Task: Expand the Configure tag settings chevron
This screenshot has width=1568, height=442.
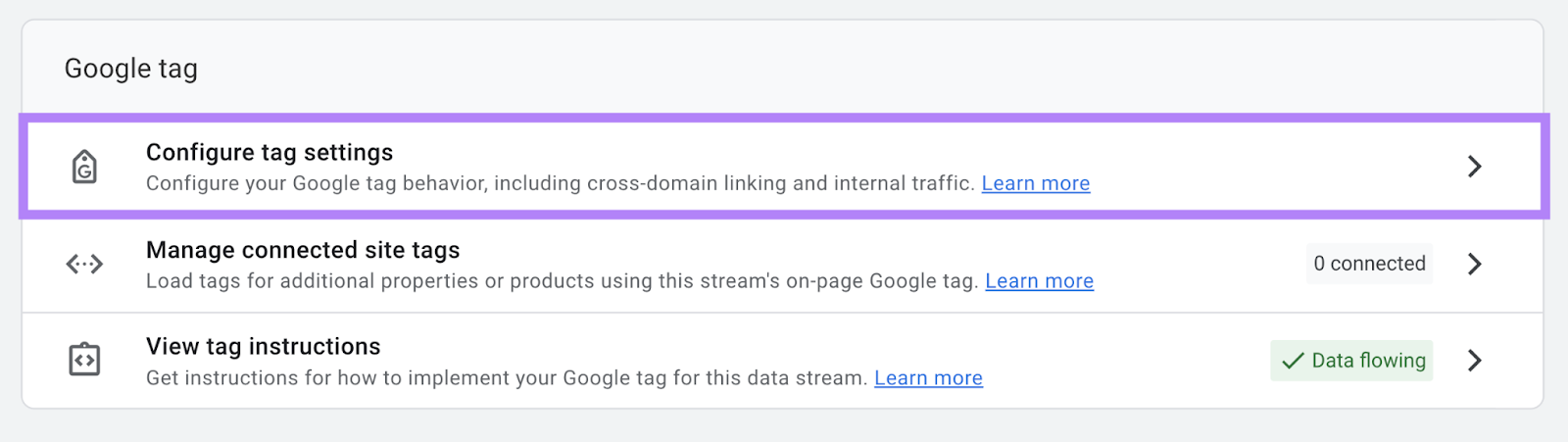Action: (x=1474, y=167)
